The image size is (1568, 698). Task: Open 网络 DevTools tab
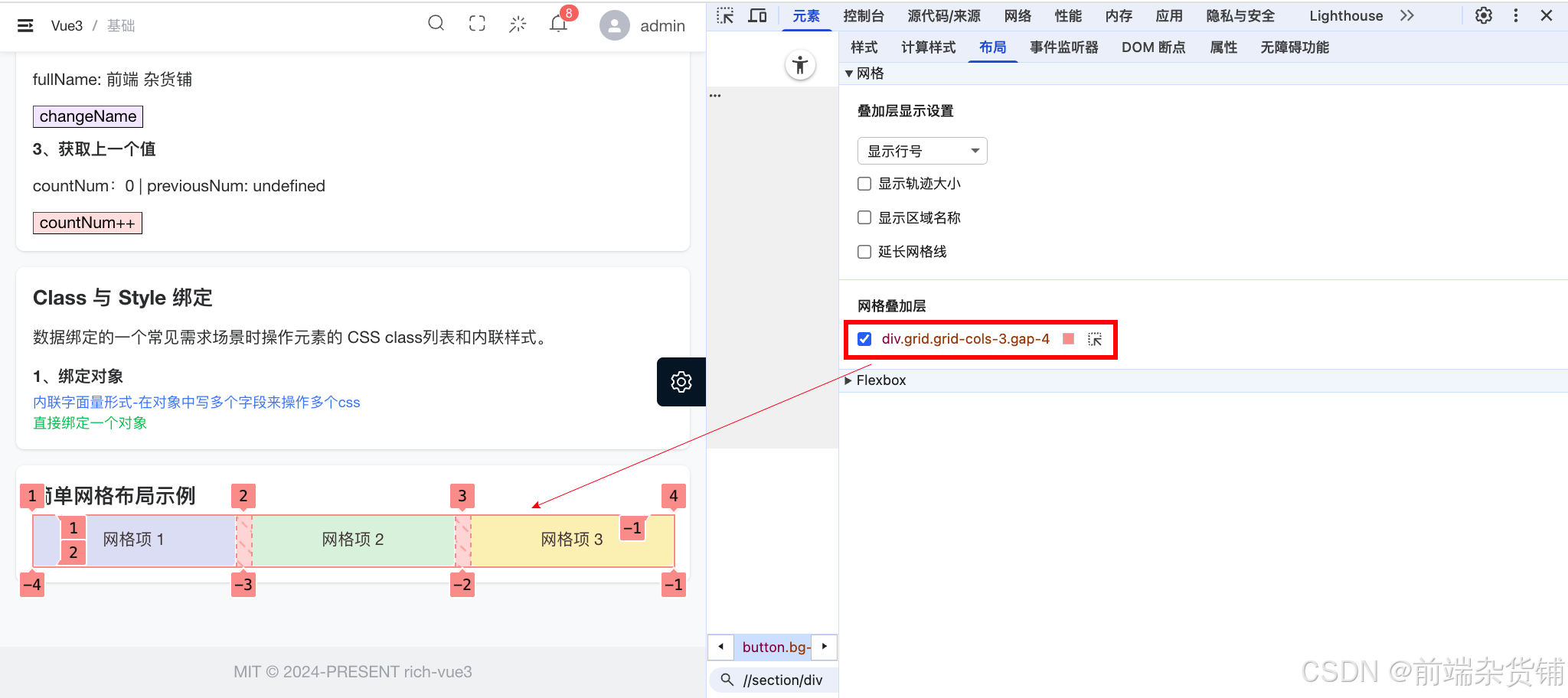1018,16
